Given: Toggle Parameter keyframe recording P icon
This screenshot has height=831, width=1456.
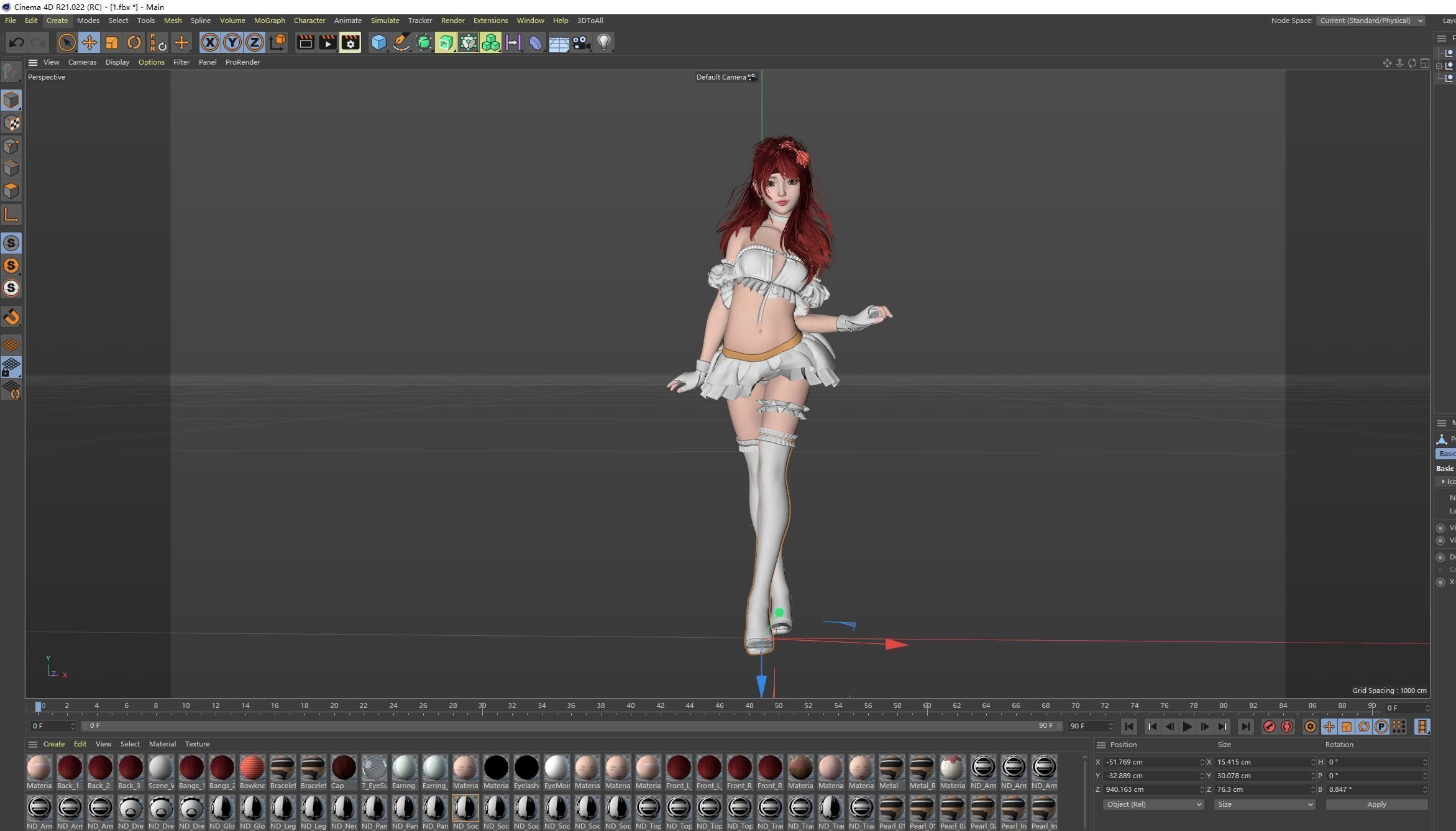Looking at the screenshot, I should click(x=1381, y=727).
